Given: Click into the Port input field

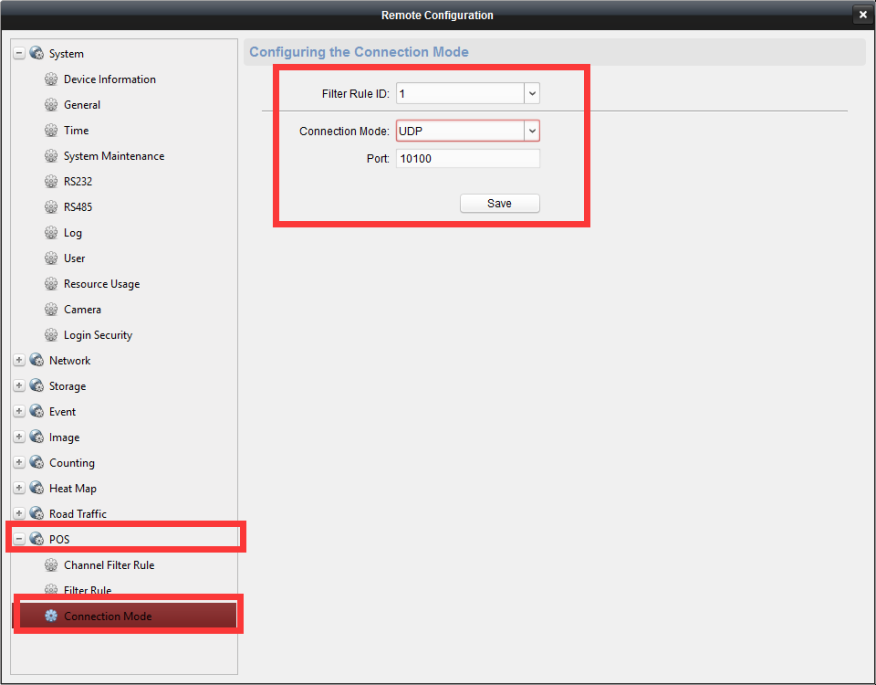Looking at the screenshot, I should [x=467, y=158].
